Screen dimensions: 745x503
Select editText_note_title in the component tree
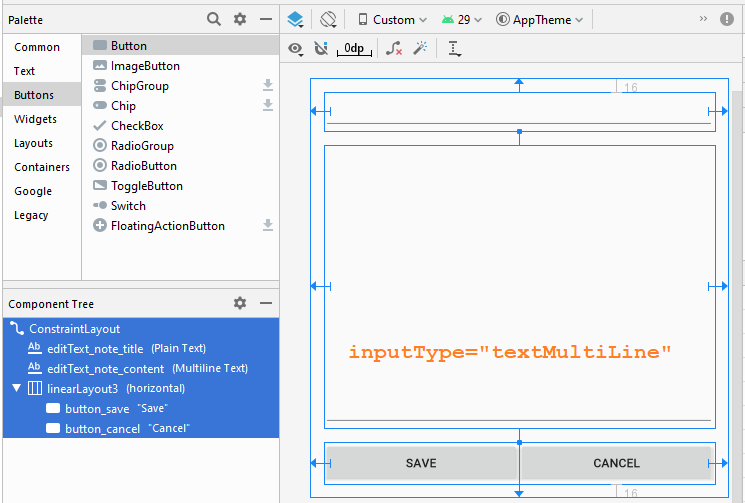click(141, 348)
